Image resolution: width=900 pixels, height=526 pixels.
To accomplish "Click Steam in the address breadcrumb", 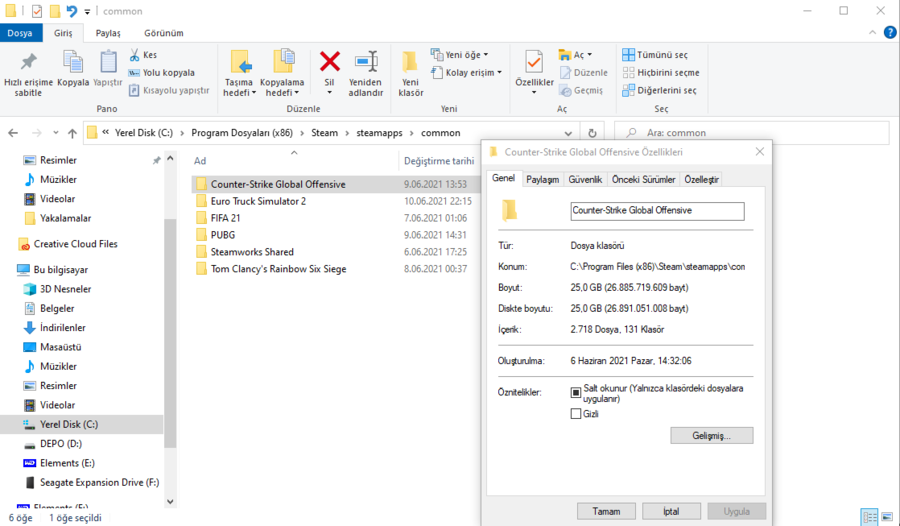I will tap(324, 133).
